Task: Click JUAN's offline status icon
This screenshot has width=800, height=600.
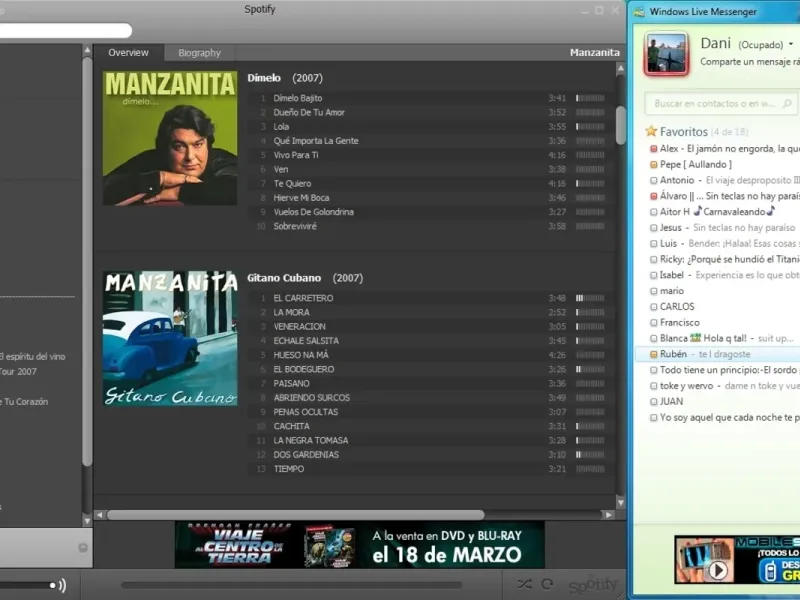Action: pyautogui.click(x=653, y=402)
